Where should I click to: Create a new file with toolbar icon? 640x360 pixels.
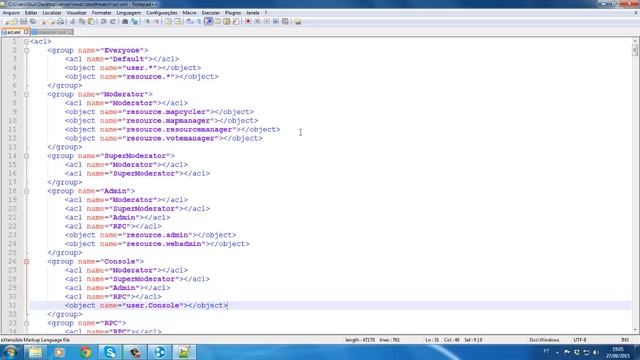(5, 21)
